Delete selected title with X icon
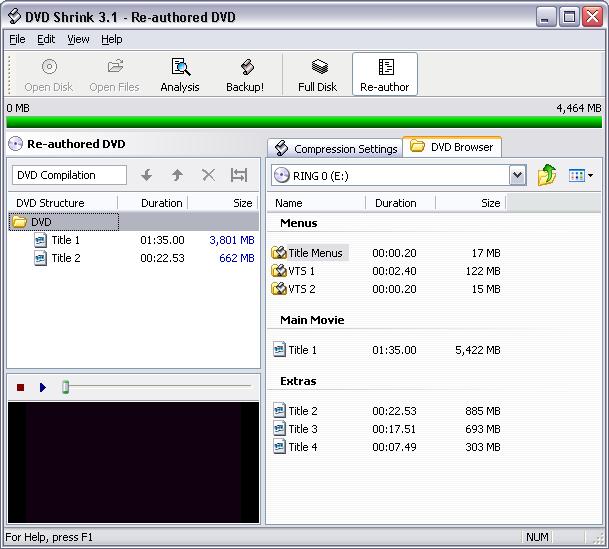The height and width of the screenshot is (549, 609). pos(209,175)
